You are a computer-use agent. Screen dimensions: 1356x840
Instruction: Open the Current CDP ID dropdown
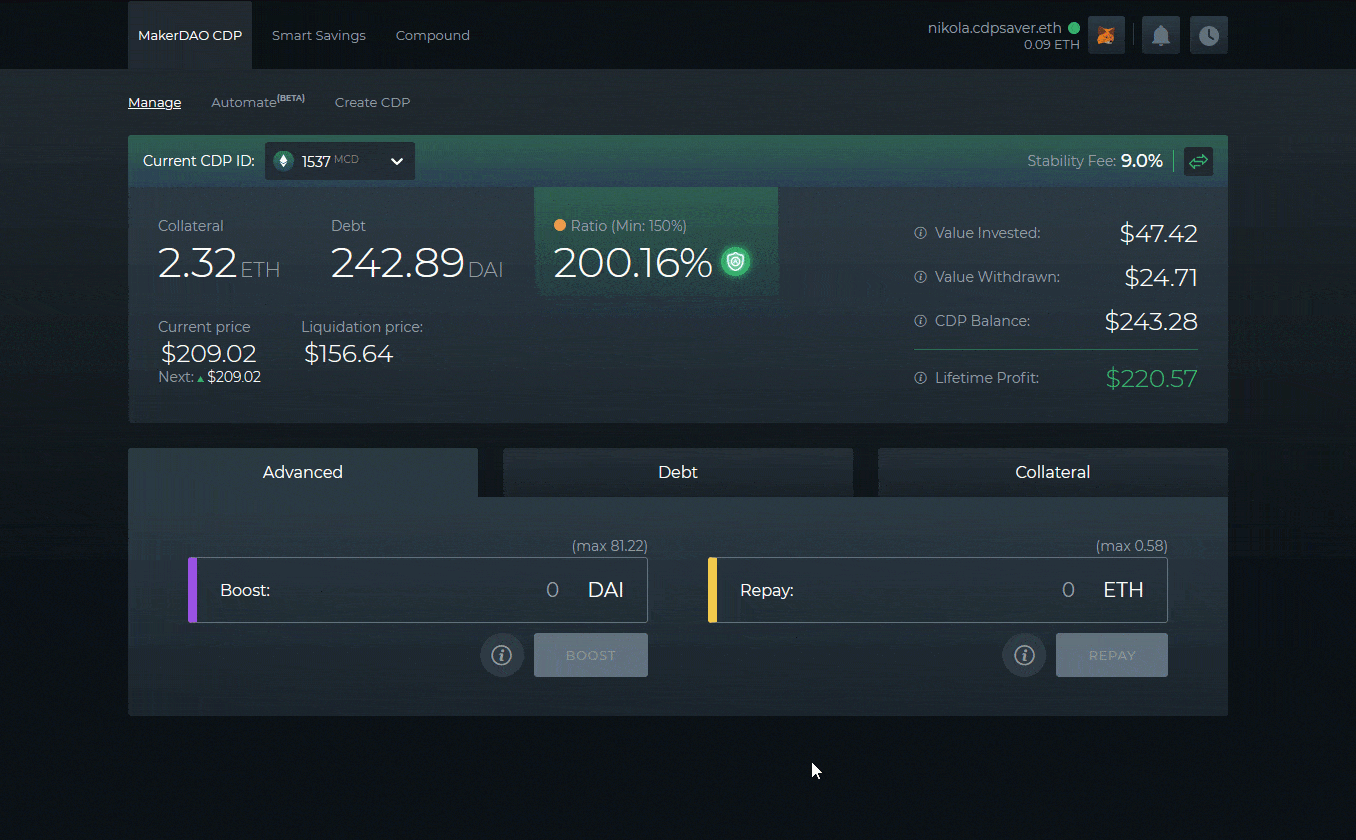[396, 161]
